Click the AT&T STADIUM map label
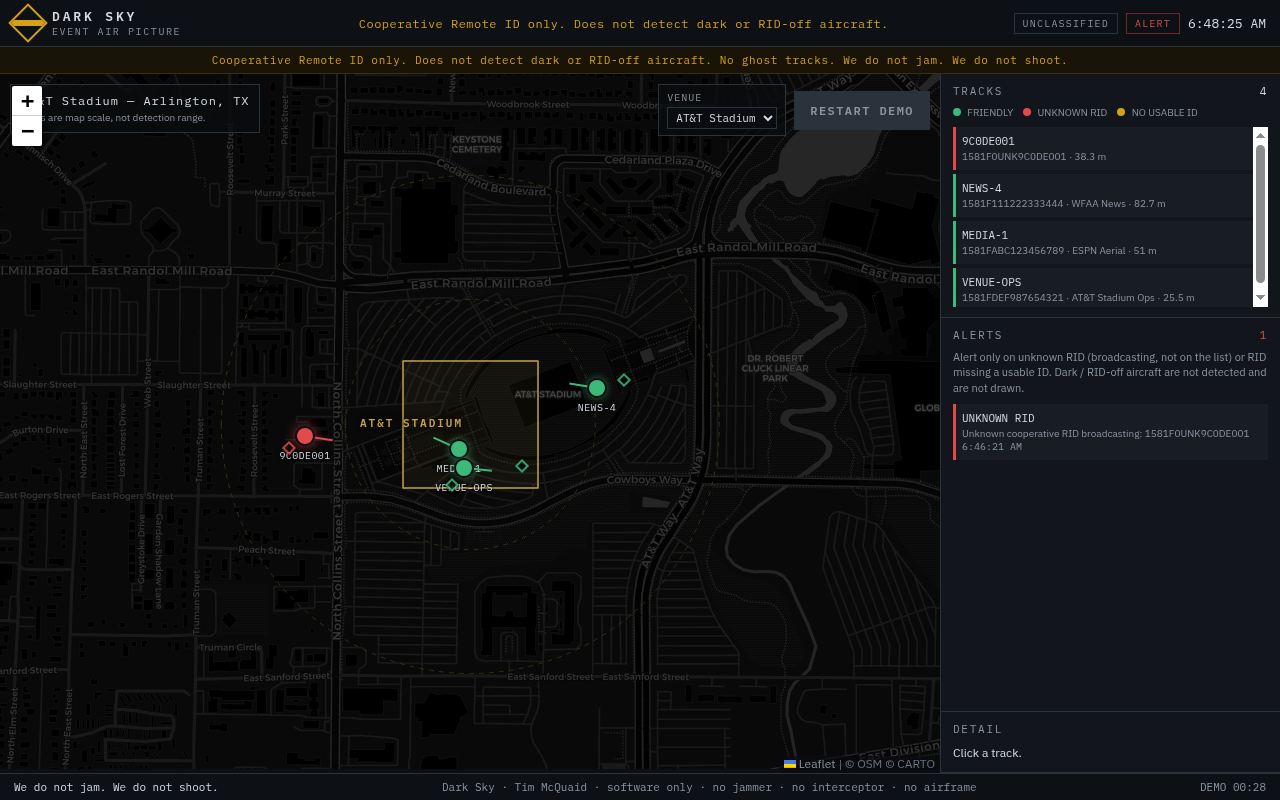Viewport: 1280px width, 800px height. point(411,424)
